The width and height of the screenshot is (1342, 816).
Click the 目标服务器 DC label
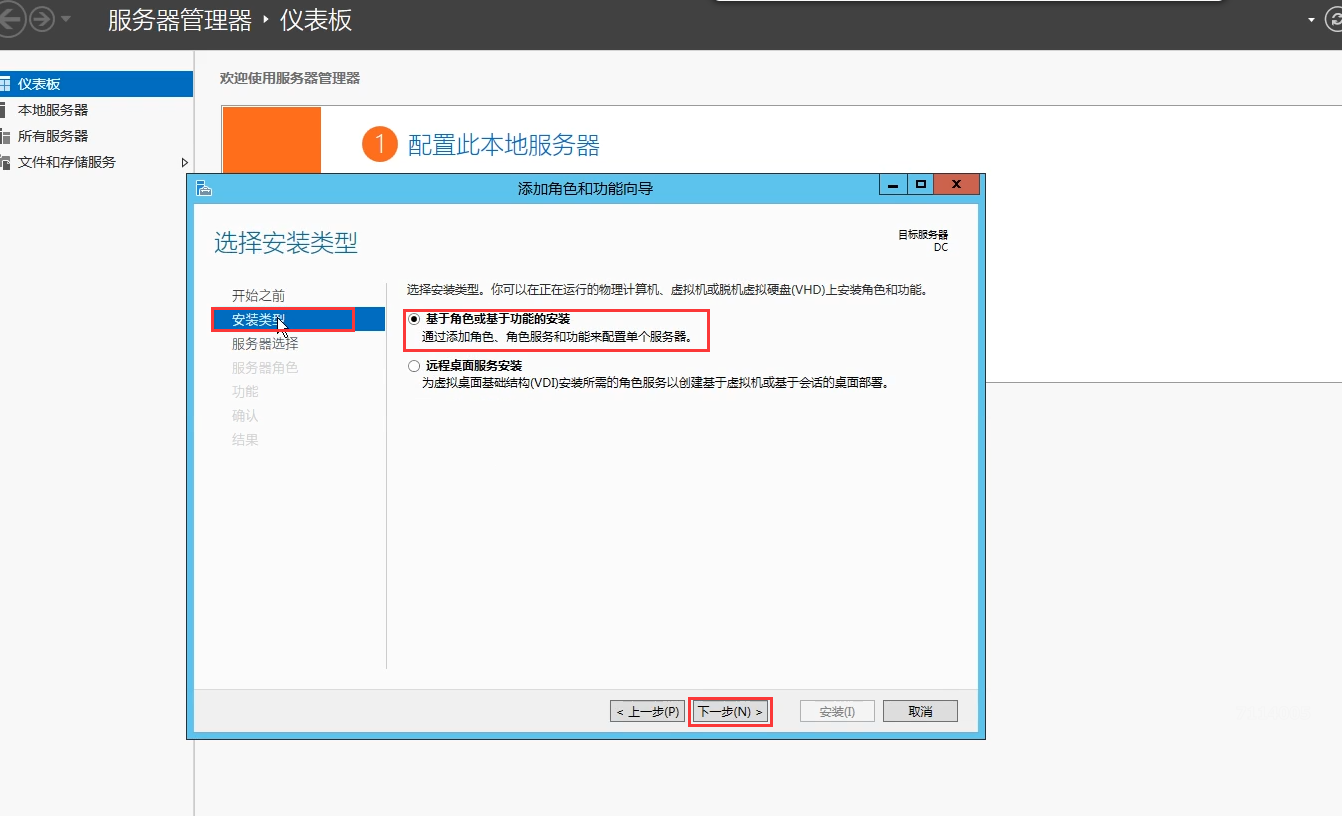[923, 241]
